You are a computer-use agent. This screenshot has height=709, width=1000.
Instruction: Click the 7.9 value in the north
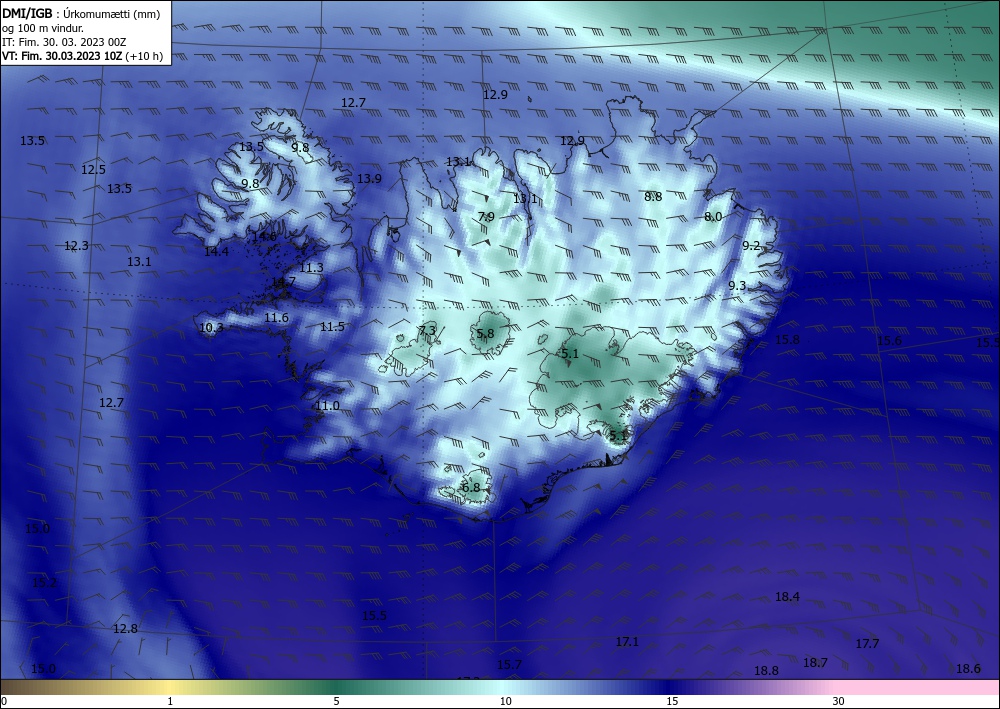pos(486,217)
